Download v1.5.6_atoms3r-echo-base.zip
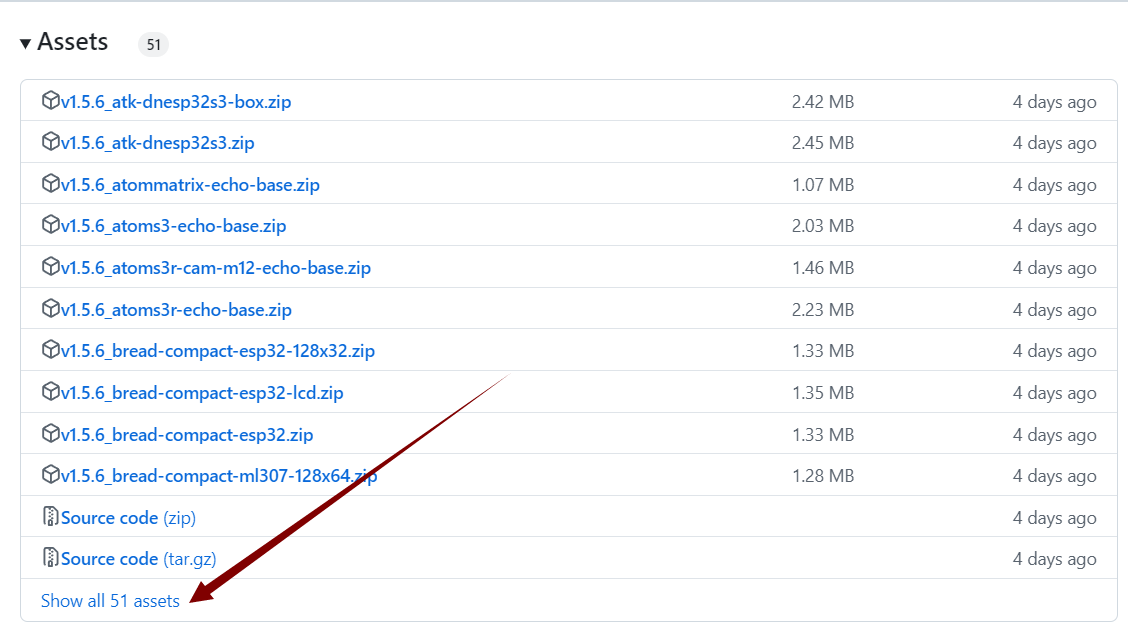Viewport: 1128px width, 633px height. point(176,310)
